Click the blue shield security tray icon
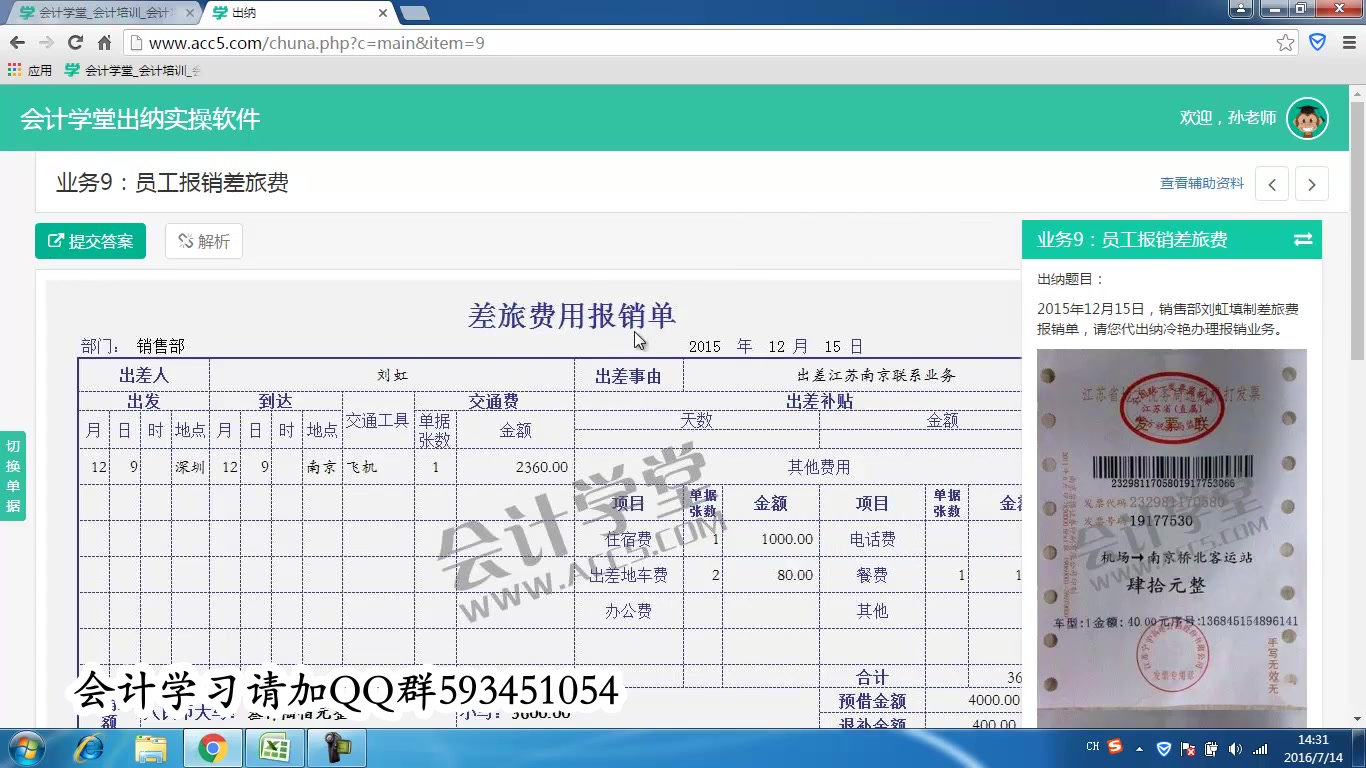 click(x=1164, y=748)
